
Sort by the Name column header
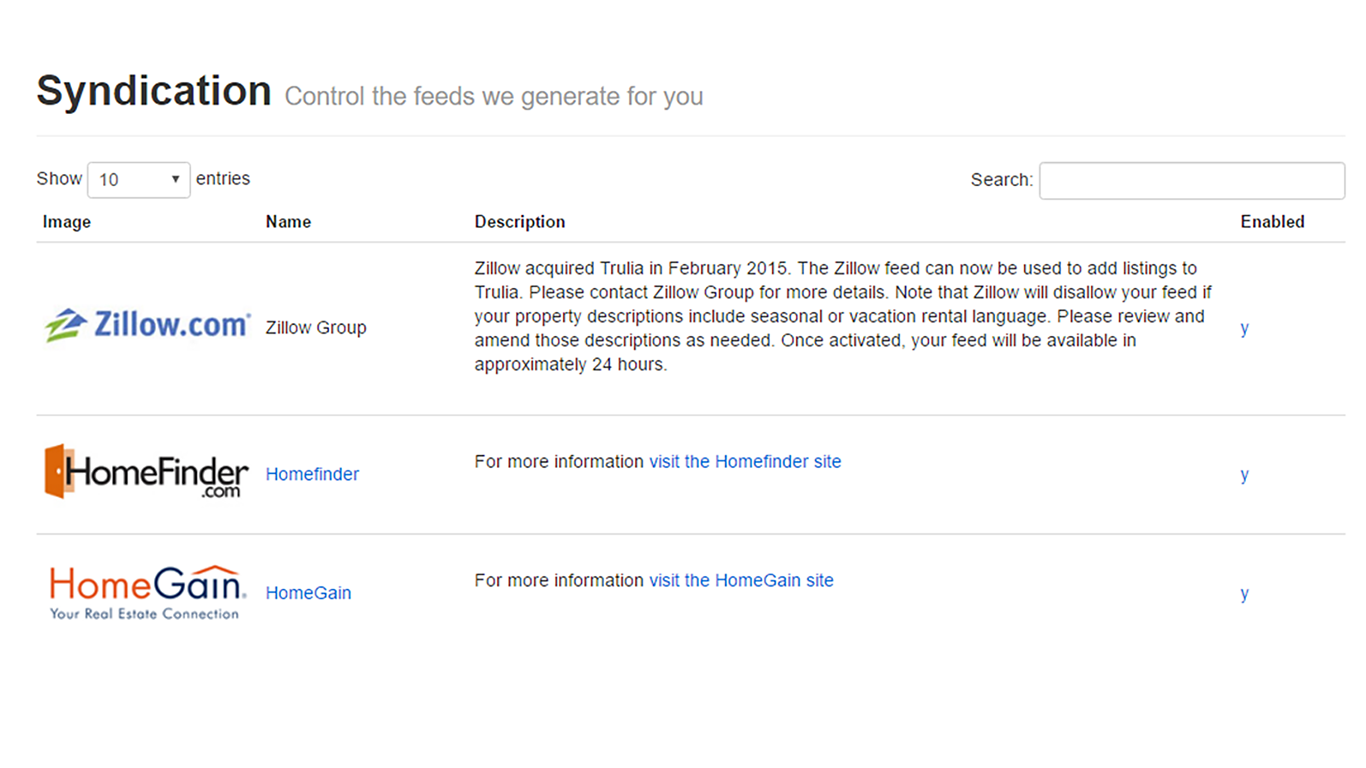[x=288, y=222]
